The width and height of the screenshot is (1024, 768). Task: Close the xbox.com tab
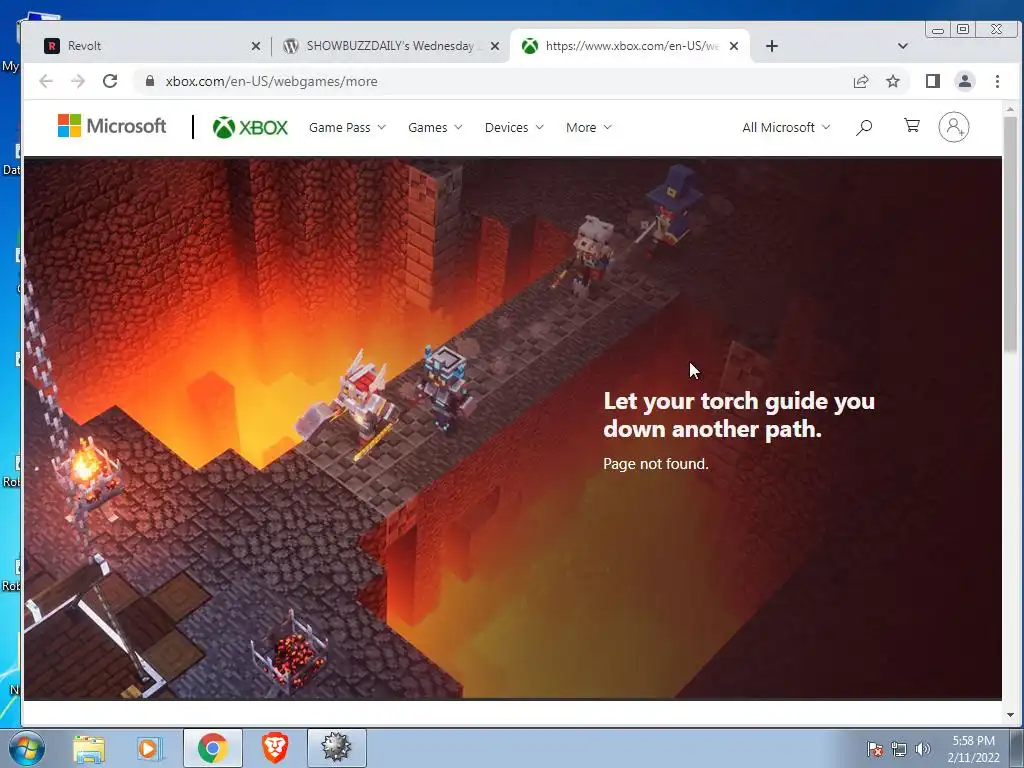tap(734, 46)
